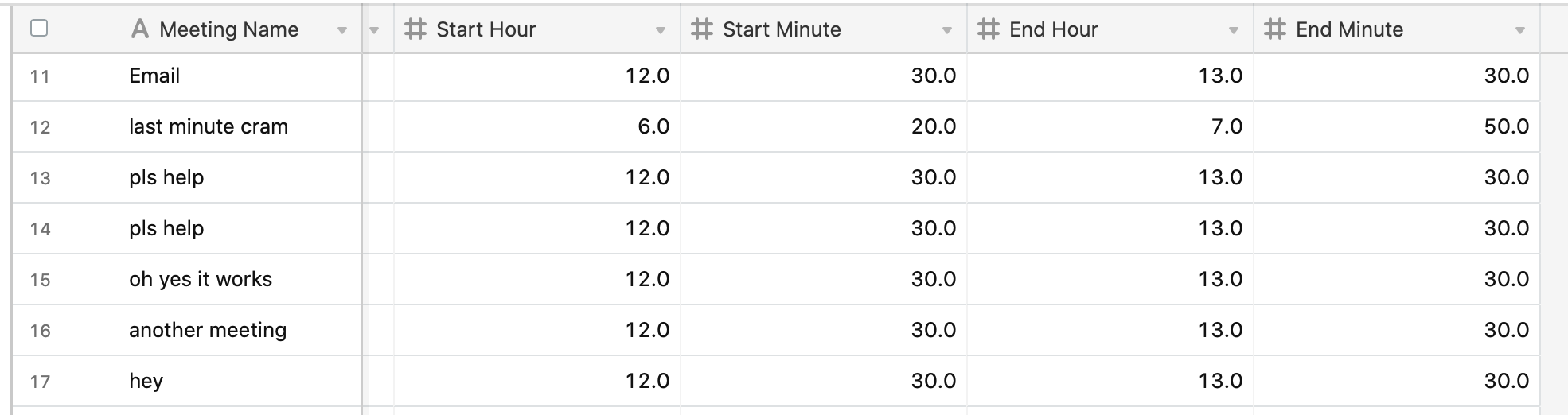
Task: Select the 'another meeting' name cell
Action: tap(208, 330)
